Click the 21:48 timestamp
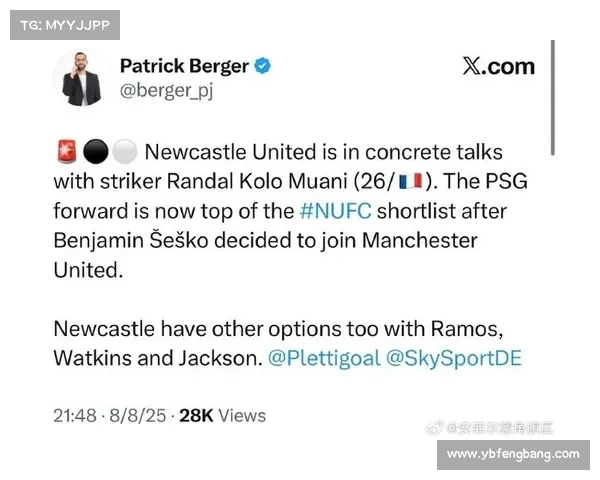The height and width of the screenshot is (480, 600). (x=75, y=416)
